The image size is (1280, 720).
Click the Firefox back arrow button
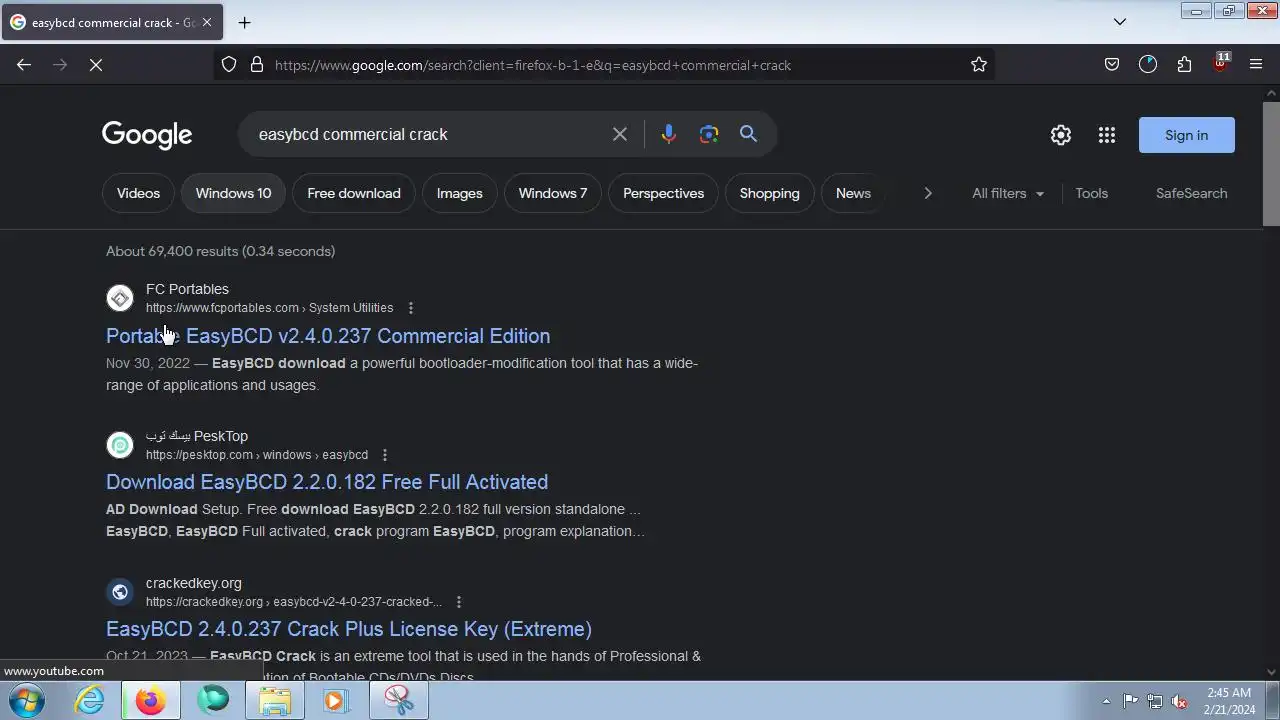(x=24, y=65)
